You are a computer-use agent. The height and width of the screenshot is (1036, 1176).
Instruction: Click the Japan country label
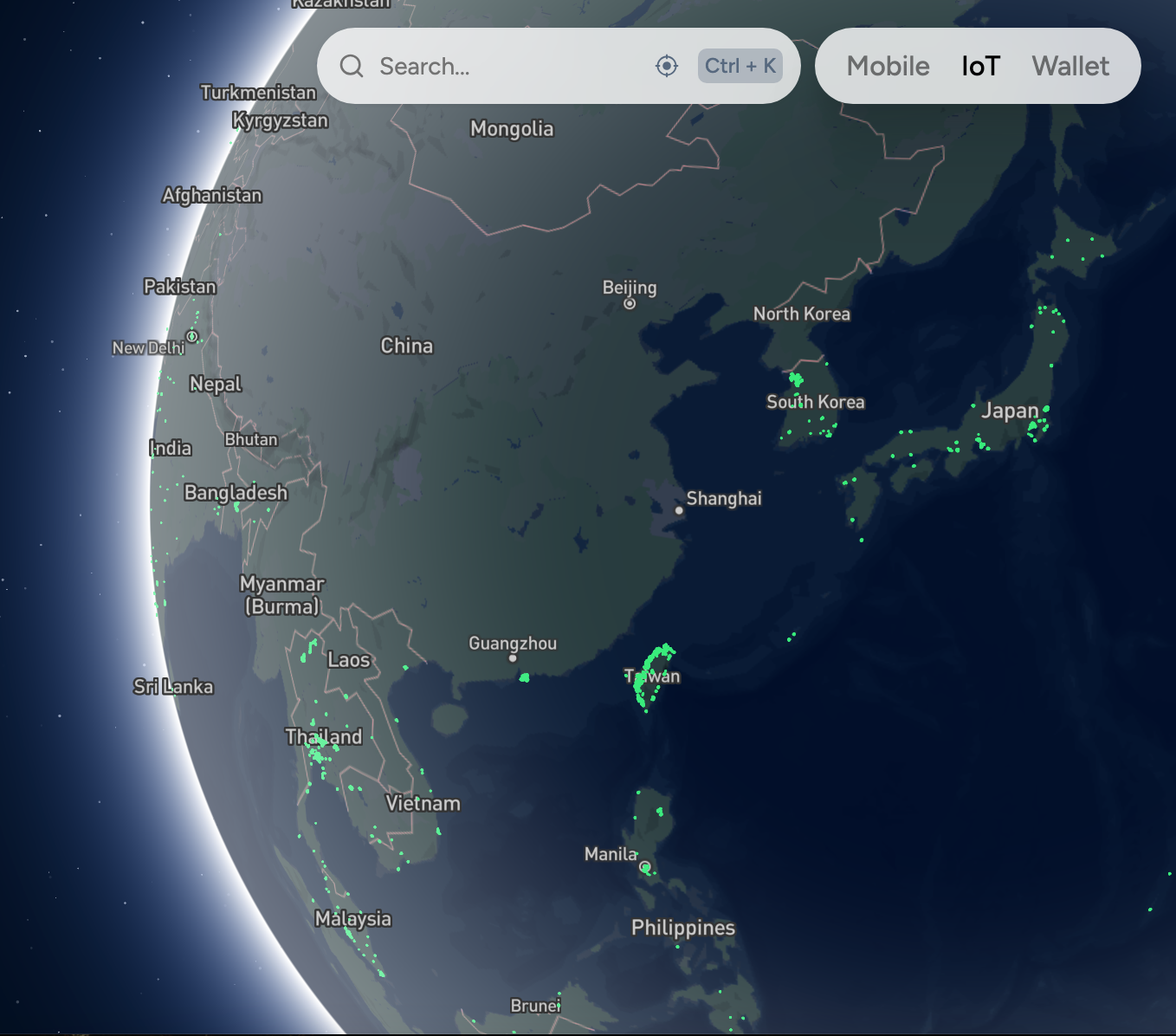[x=1010, y=411]
